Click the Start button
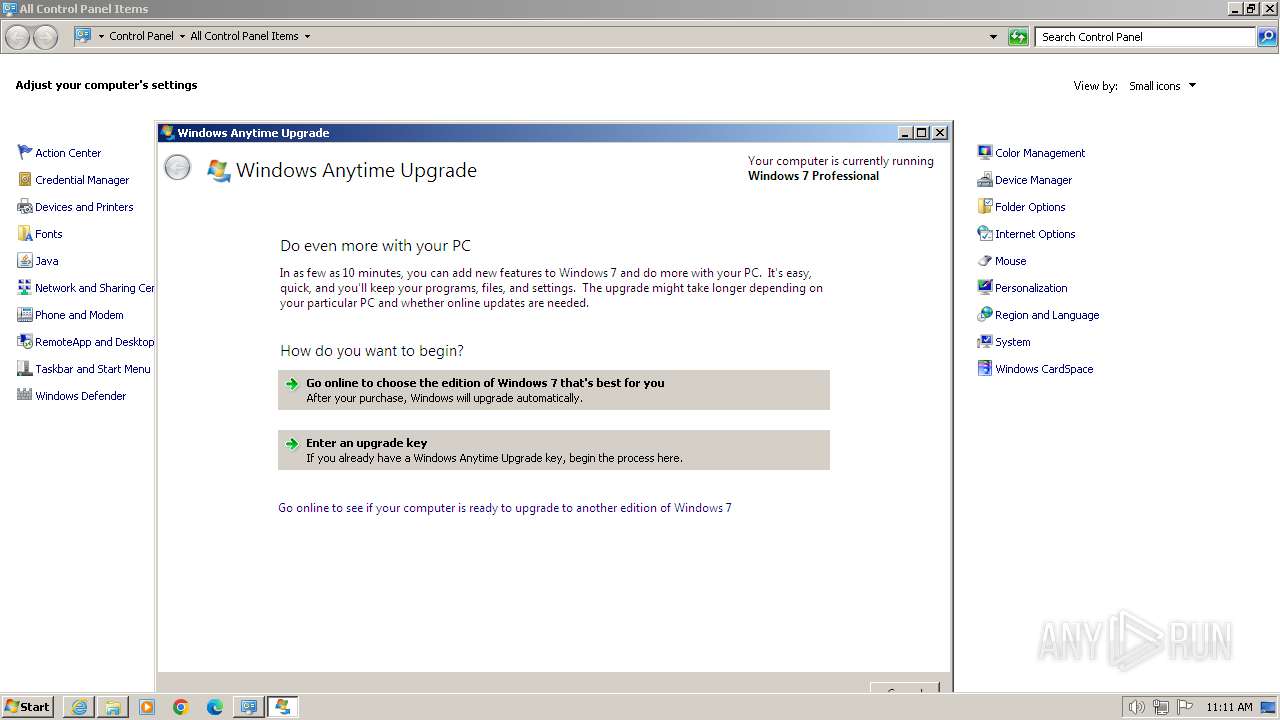 [28, 706]
